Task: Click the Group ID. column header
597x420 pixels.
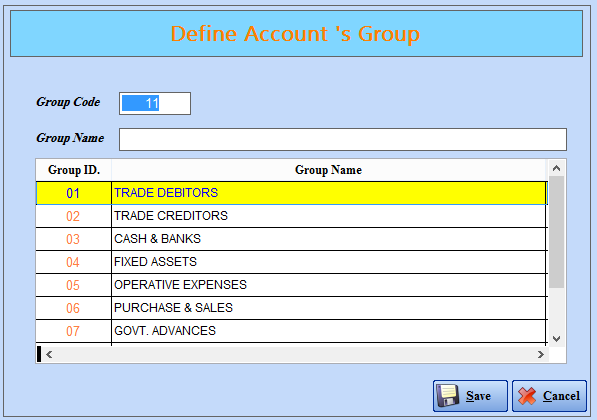Action: click(x=74, y=170)
